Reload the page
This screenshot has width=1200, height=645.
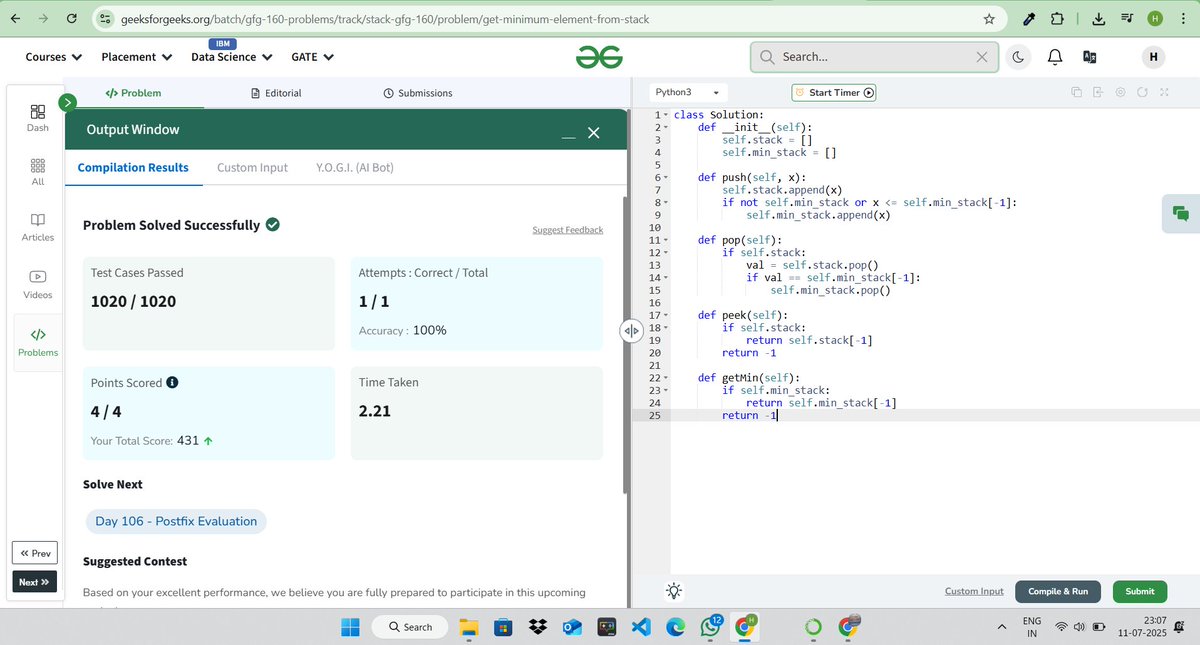[x=72, y=18]
